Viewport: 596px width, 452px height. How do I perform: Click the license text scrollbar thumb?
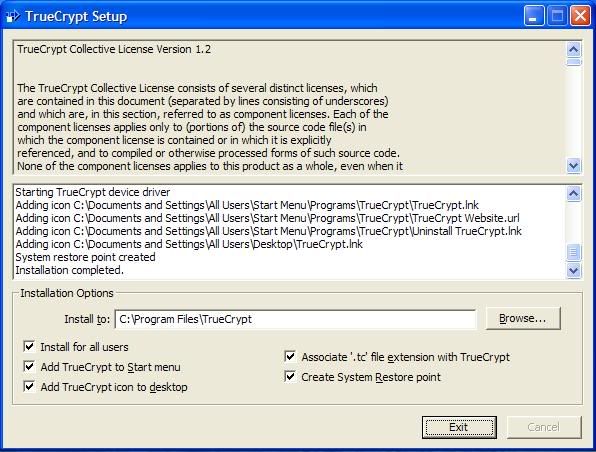tap(574, 62)
